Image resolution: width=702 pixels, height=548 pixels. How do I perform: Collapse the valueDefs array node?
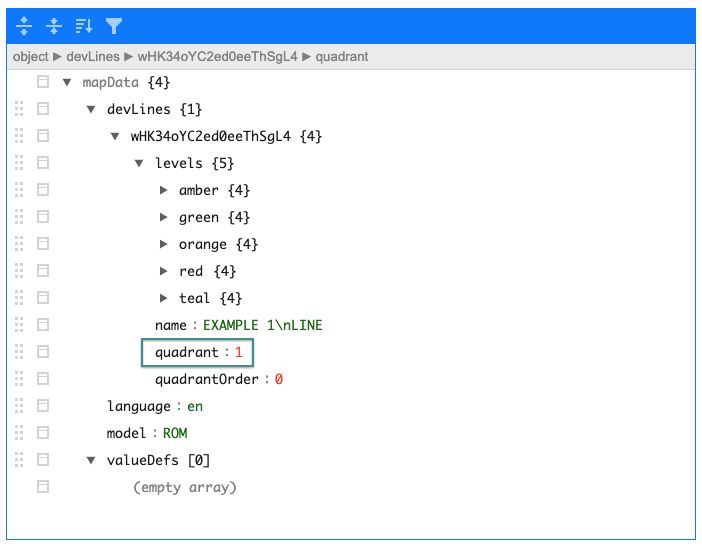tap(91, 460)
